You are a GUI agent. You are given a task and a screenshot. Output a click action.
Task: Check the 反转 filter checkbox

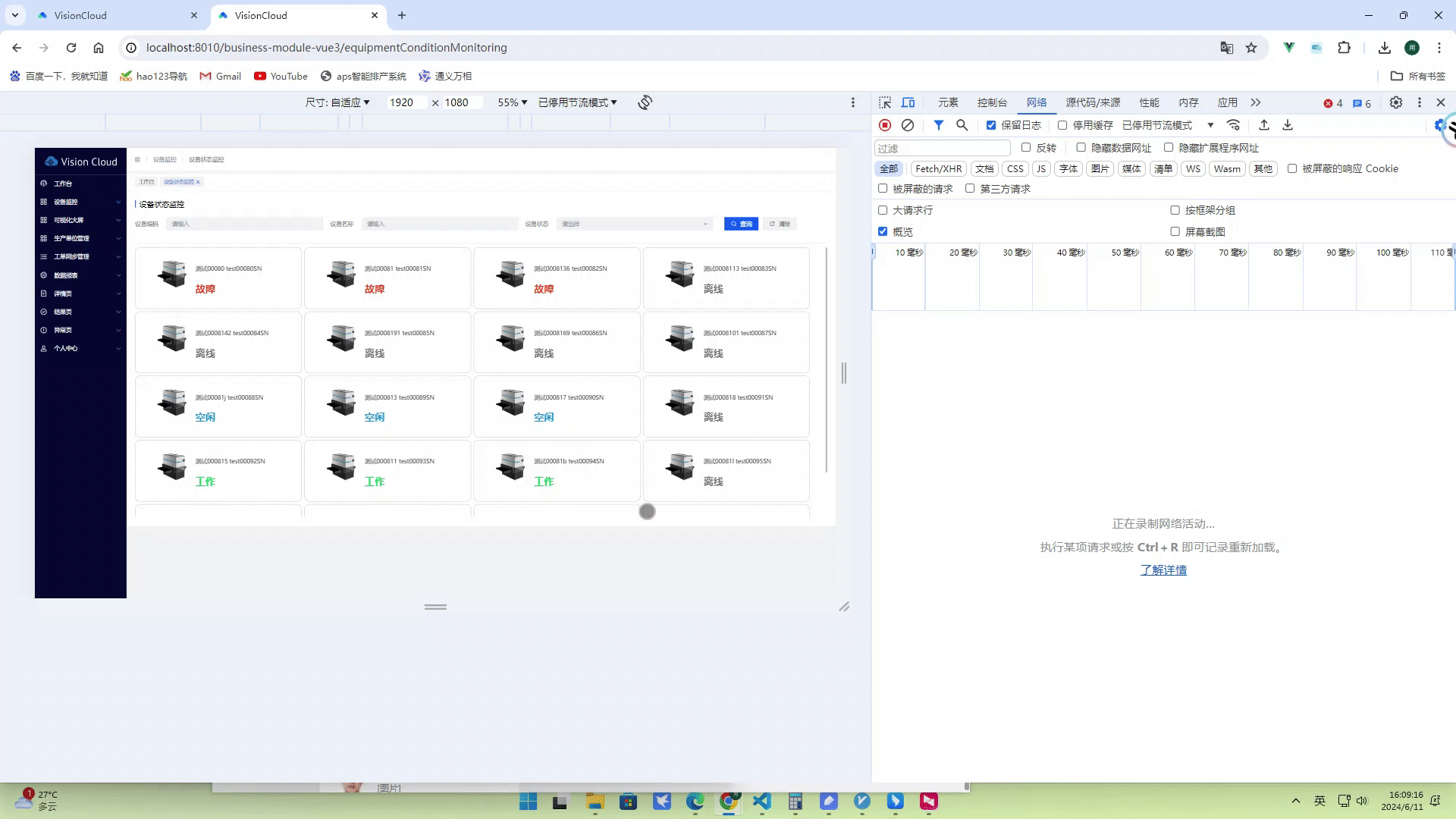[1026, 148]
